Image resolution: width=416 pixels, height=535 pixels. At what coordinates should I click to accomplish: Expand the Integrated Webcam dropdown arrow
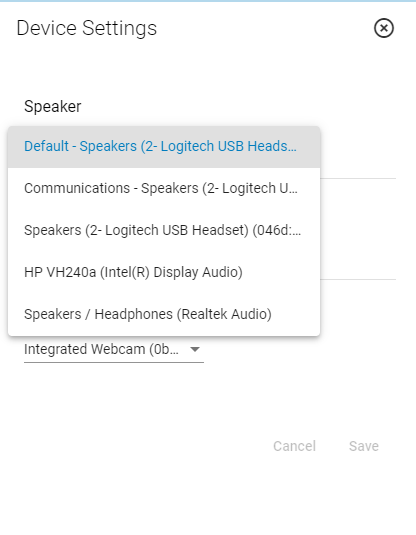195,349
